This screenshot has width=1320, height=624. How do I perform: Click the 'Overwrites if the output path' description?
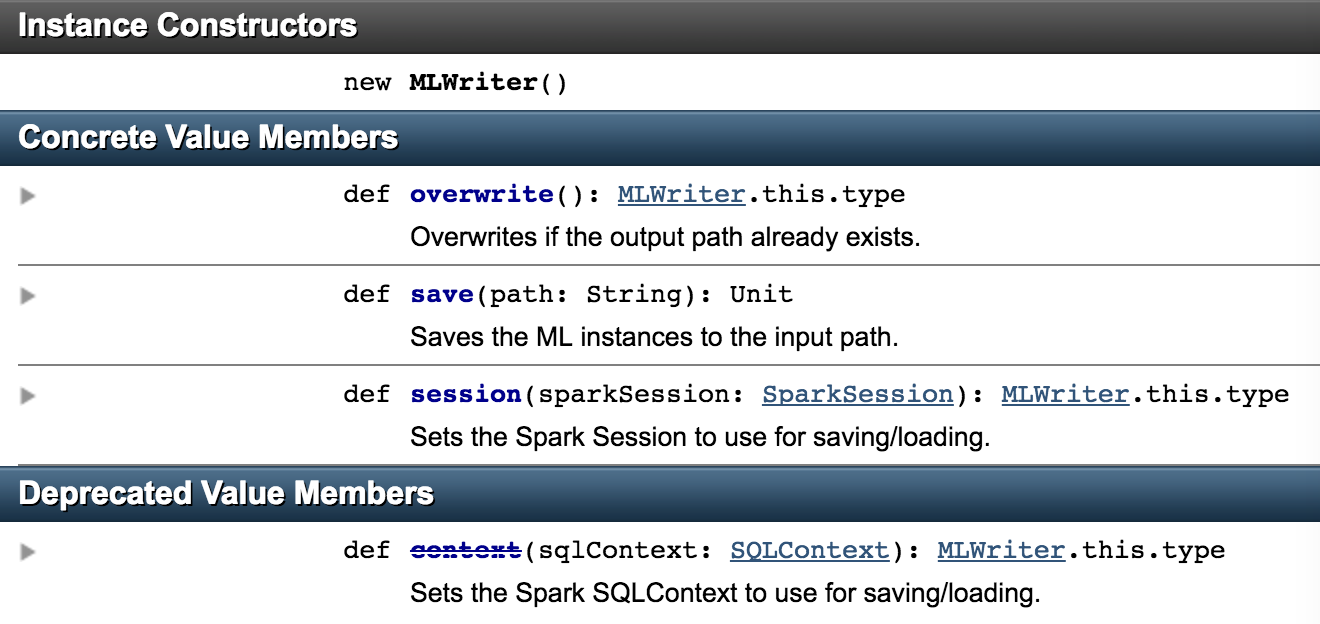coord(664,238)
